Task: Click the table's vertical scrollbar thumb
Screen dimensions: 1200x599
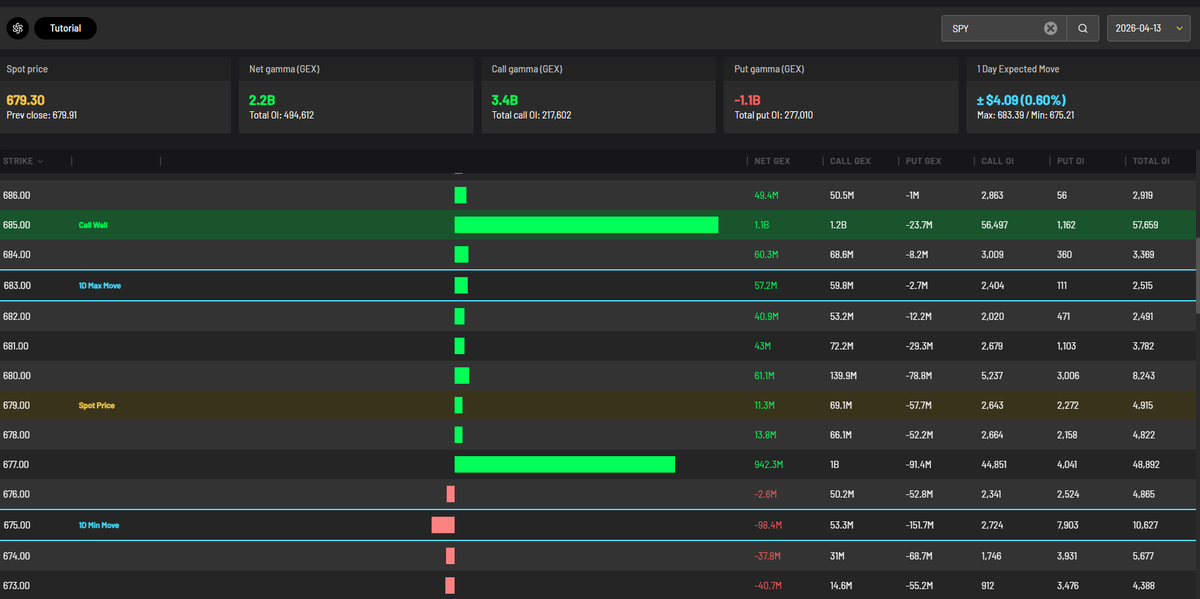Action: pos(1196,277)
